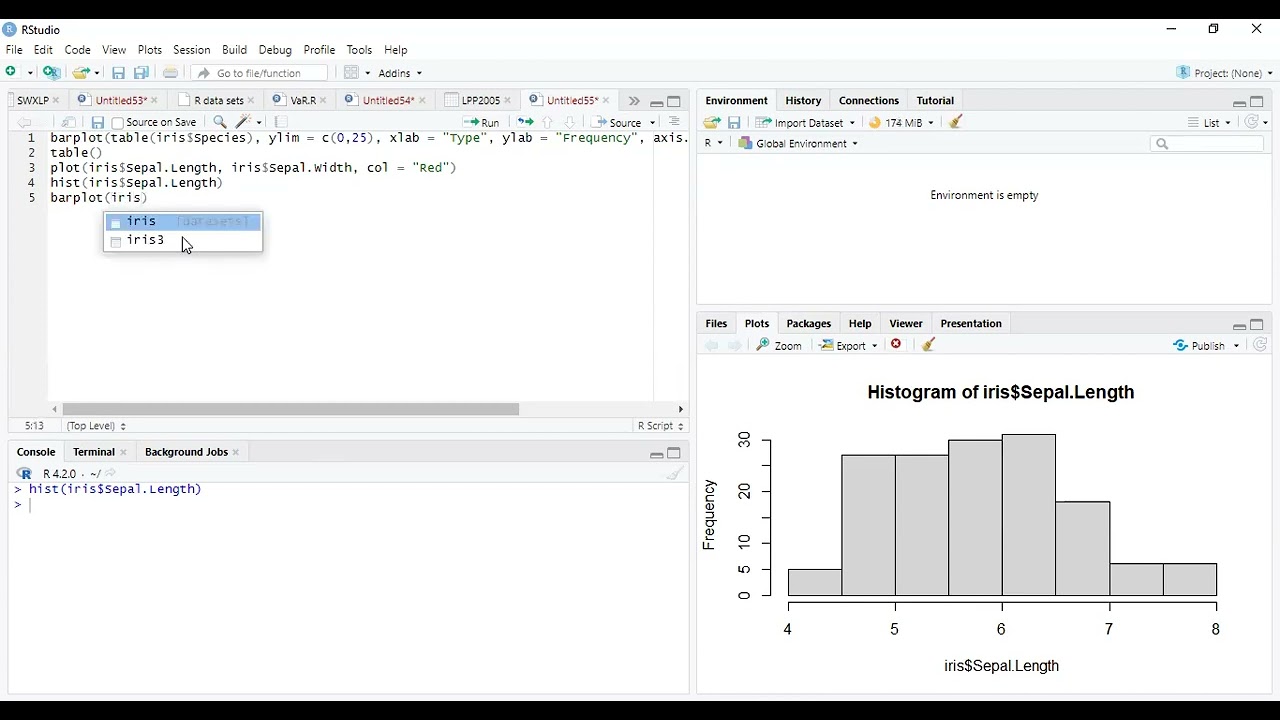This screenshot has width=1280, height=720.
Task: Expand recent files arrow beside open folder
Action: 98,73
